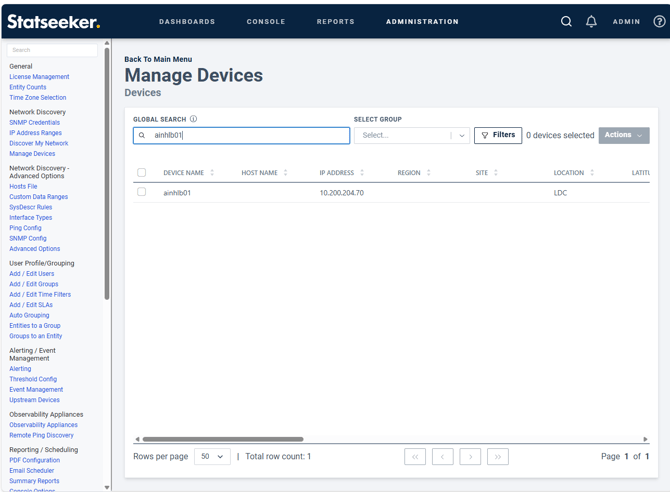Image resolution: width=670 pixels, height=492 pixels.
Task: Sort by Host Name arrows
Action: coord(285,173)
